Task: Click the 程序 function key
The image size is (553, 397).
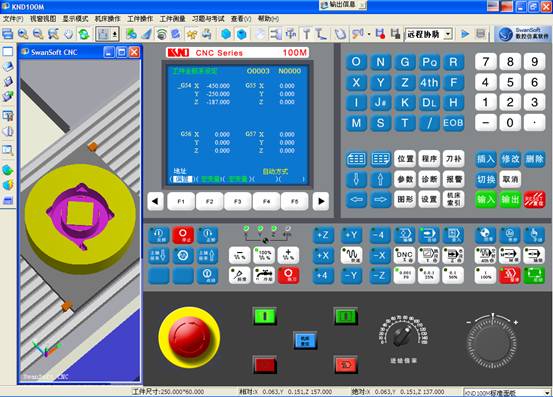Action: point(429,159)
